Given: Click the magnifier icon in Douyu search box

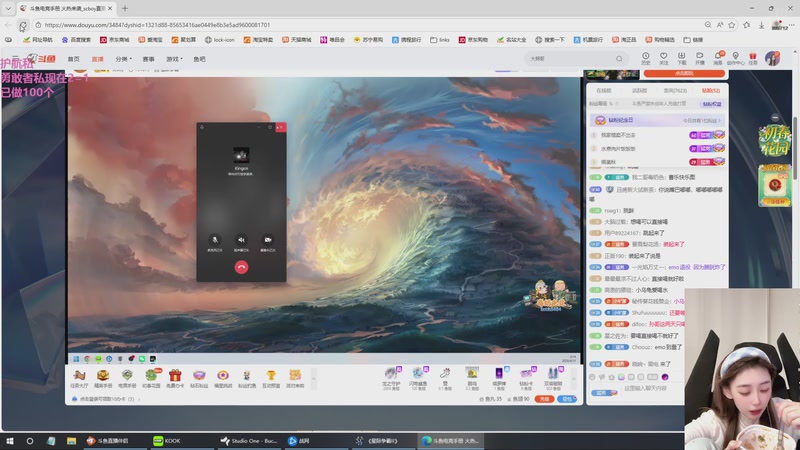Looking at the screenshot, I should tap(619, 59).
